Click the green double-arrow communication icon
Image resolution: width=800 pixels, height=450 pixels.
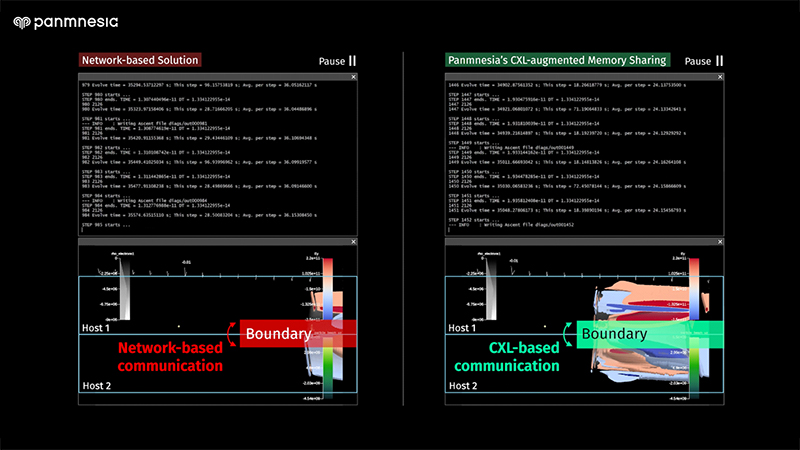[568, 334]
